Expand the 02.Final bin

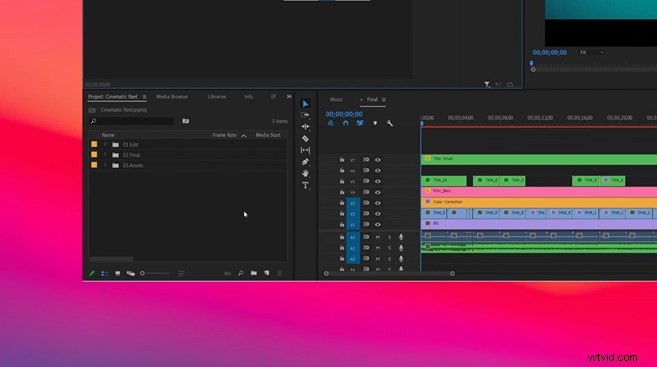[105, 155]
